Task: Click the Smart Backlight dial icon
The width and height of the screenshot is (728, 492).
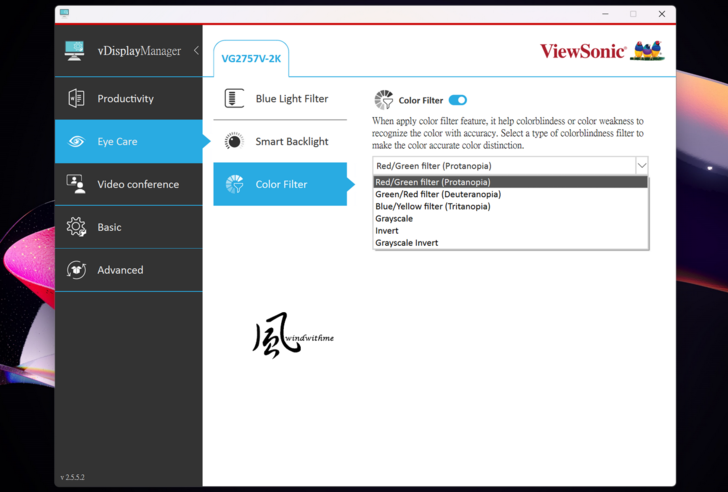Action: [x=234, y=141]
